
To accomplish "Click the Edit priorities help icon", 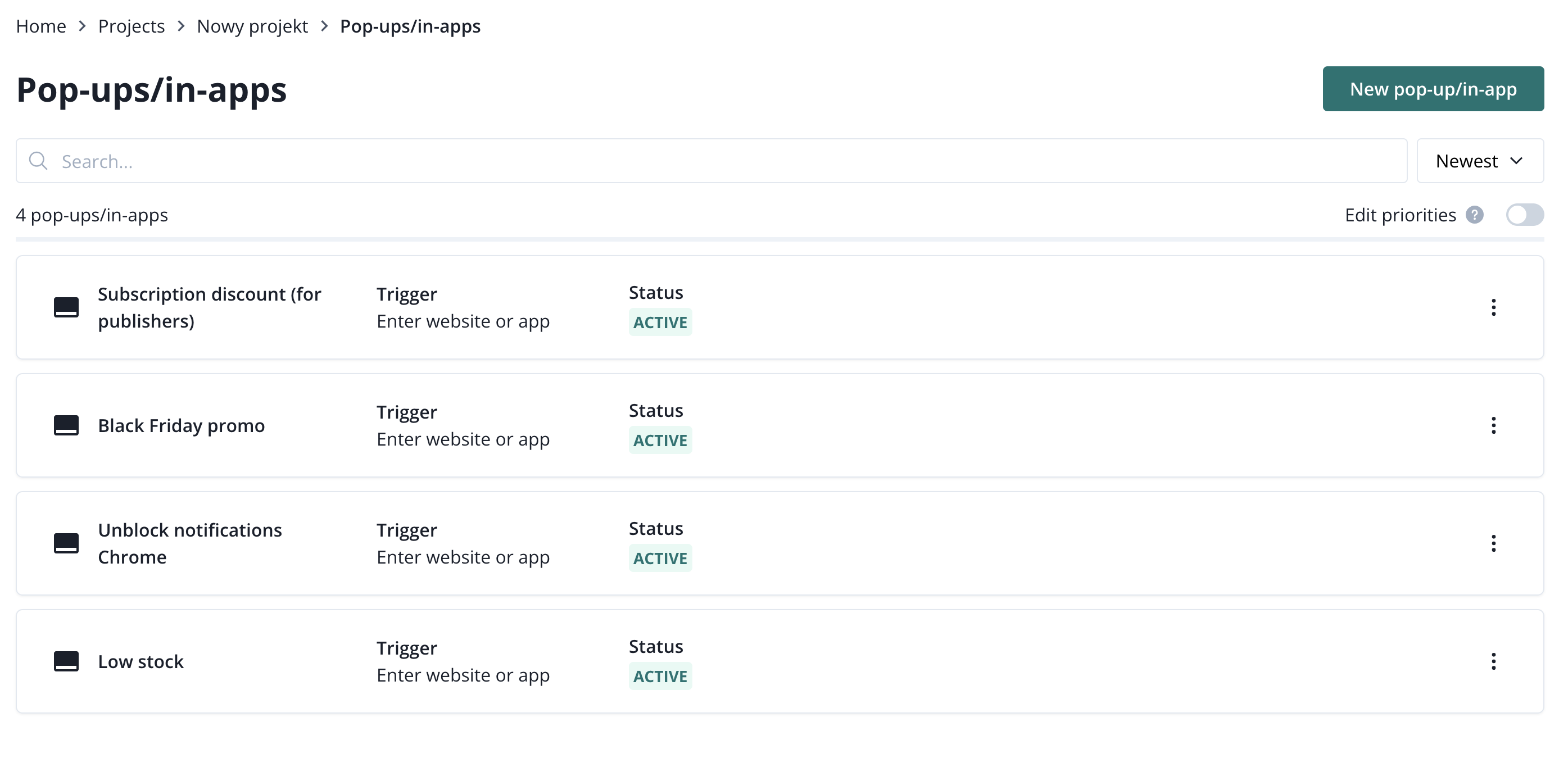I will point(1474,215).
